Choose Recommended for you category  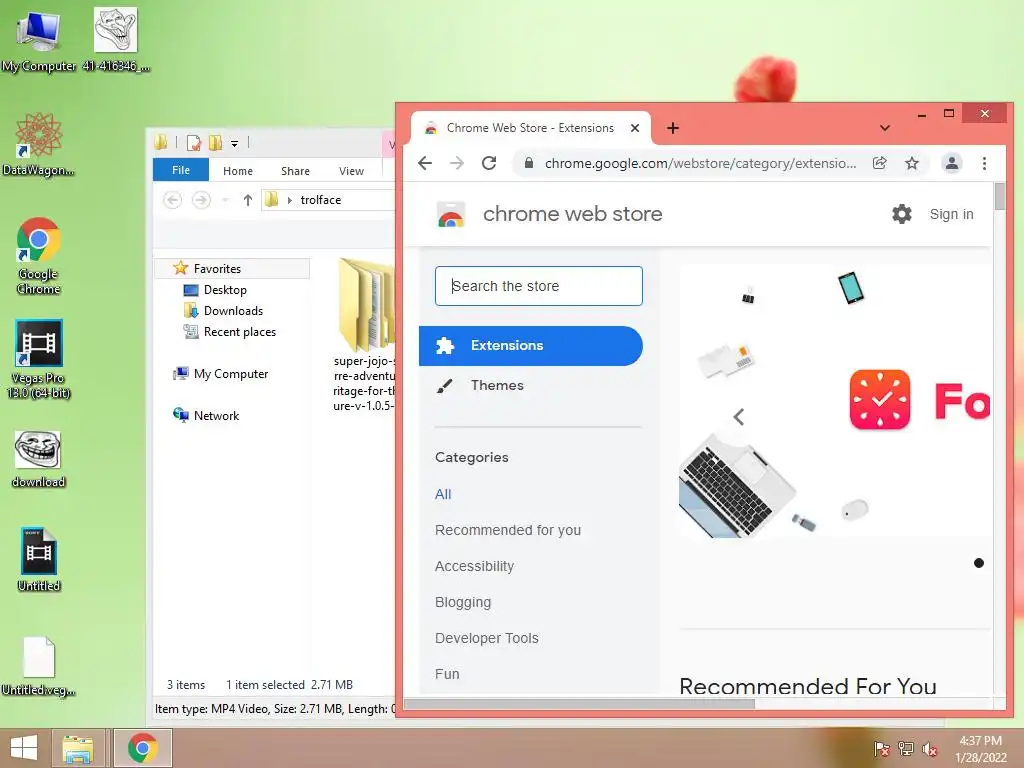[508, 530]
